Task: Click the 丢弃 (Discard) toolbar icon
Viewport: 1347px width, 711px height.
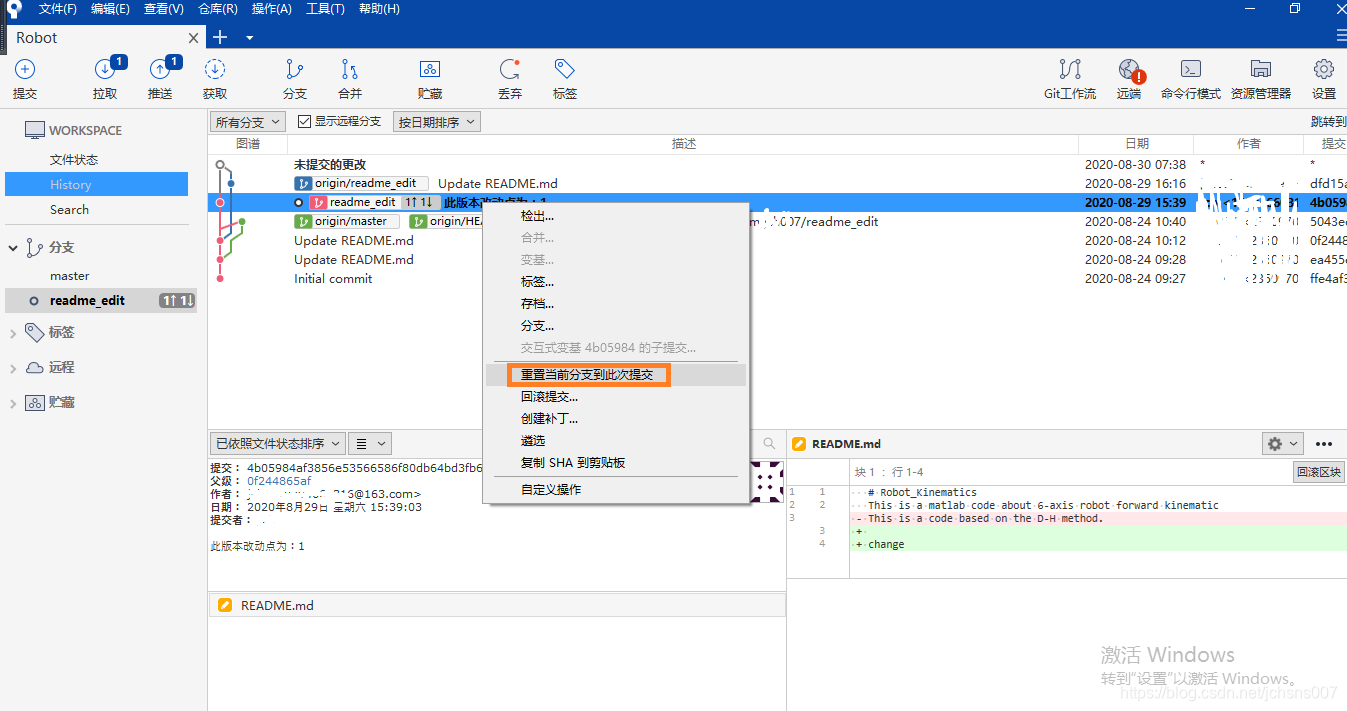Action: (x=510, y=70)
